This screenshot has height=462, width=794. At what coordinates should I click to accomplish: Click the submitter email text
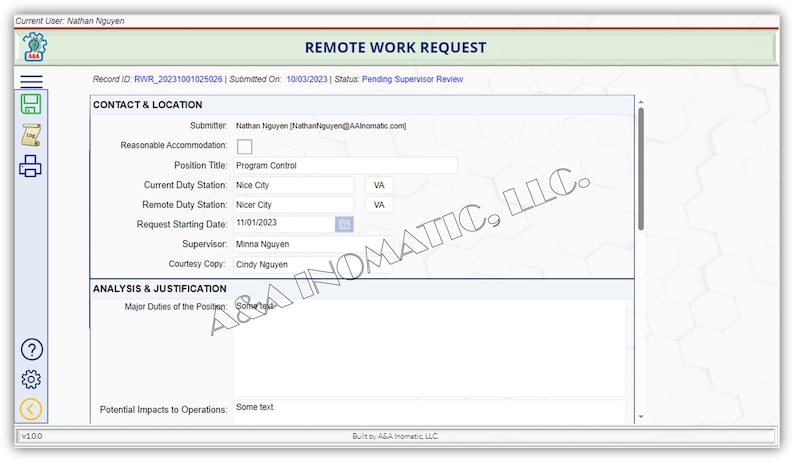(x=348, y=126)
